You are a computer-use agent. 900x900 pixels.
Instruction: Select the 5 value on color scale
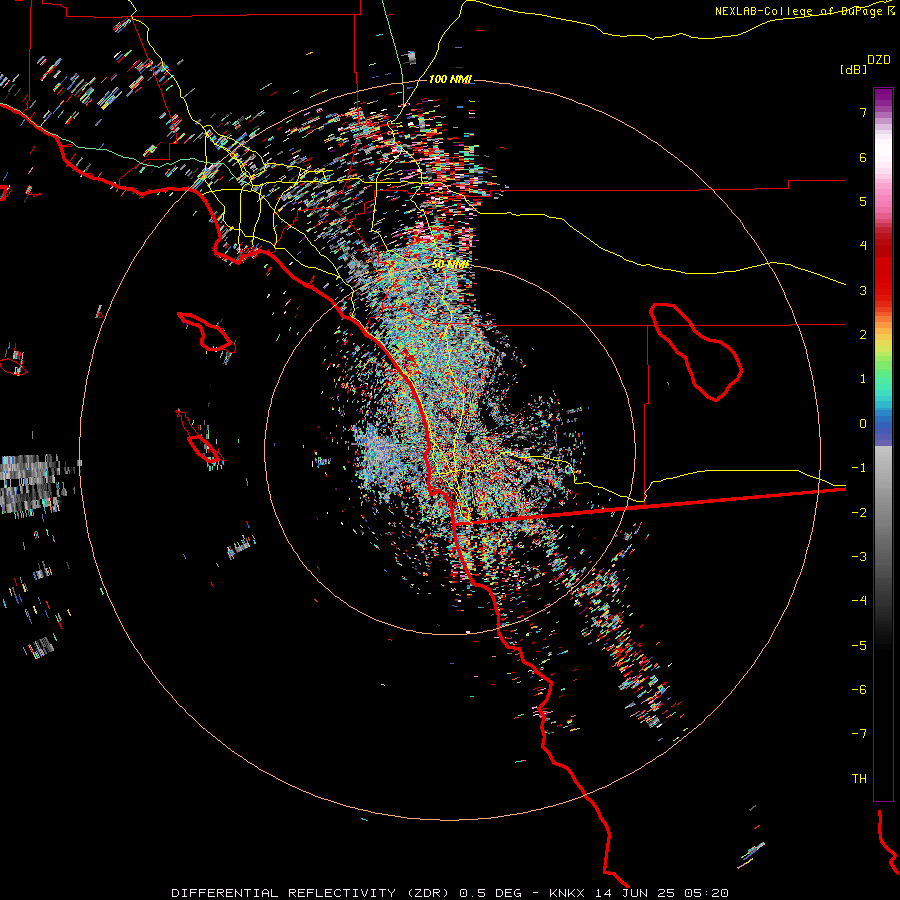[x=863, y=201]
